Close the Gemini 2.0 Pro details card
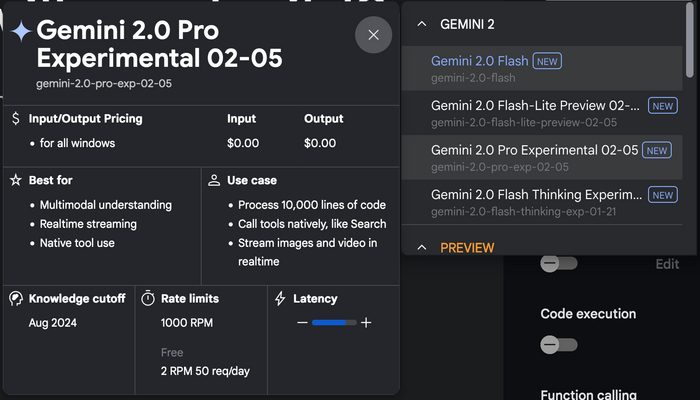This screenshot has height=400, width=700. (373, 35)
